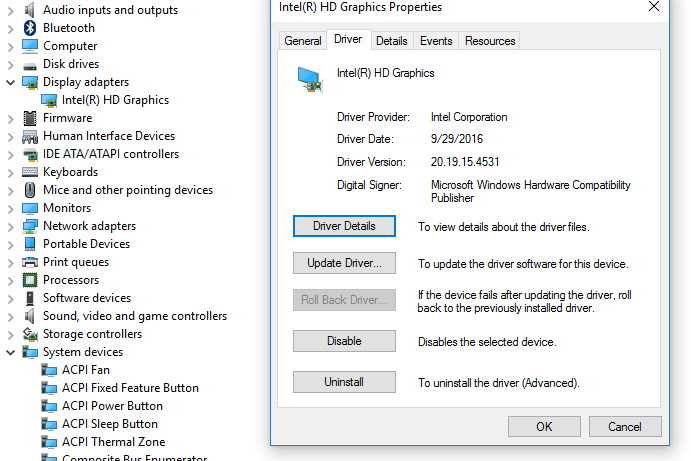Click the Software devices icon
Viewport: 691px width, 461px height.
tap(30, 298)
